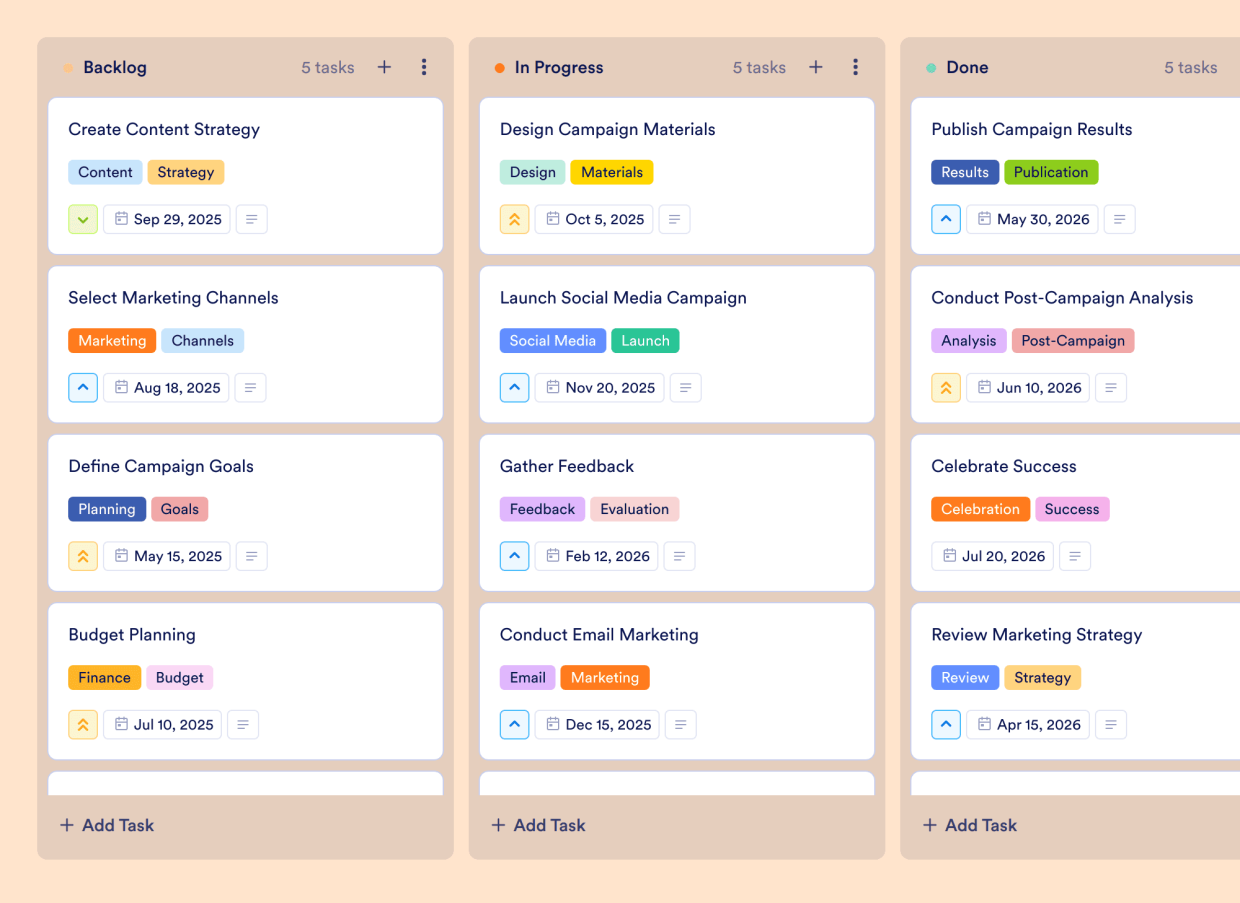Viewport: 1240px width, 903px height.
Task: Click the priority arrow on Launch Social Media Campaign
Action: 514,387
